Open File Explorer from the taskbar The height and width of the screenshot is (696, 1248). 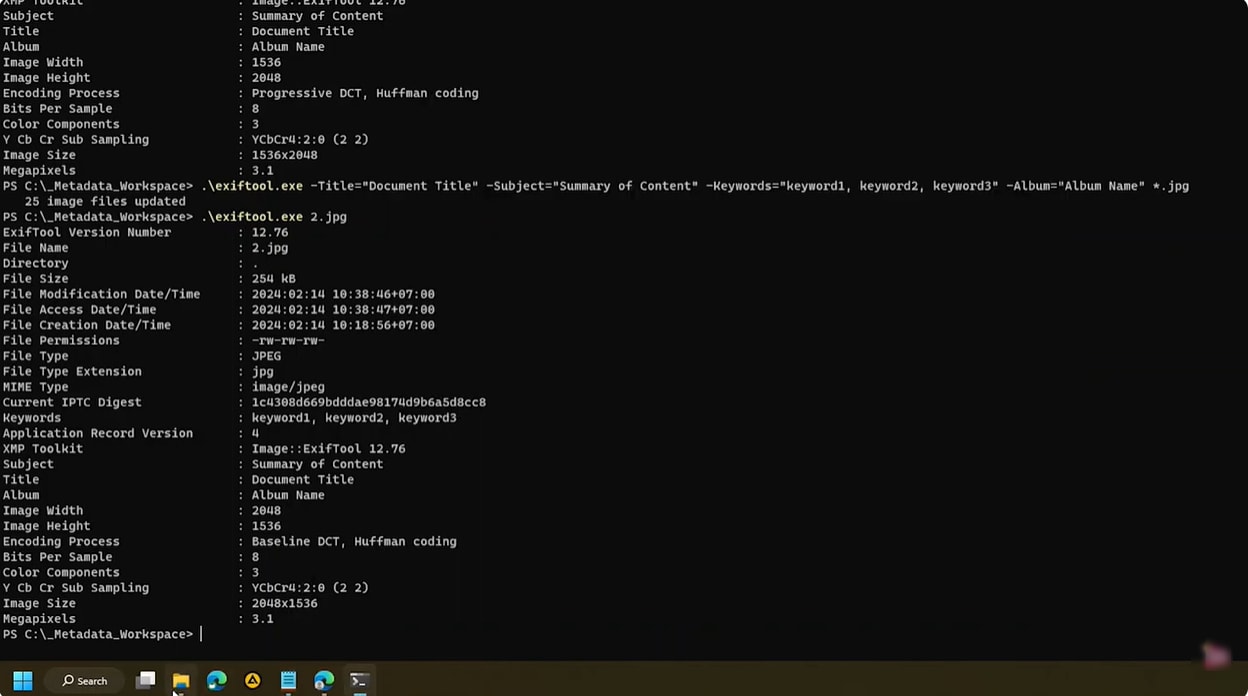coord(181,681)
